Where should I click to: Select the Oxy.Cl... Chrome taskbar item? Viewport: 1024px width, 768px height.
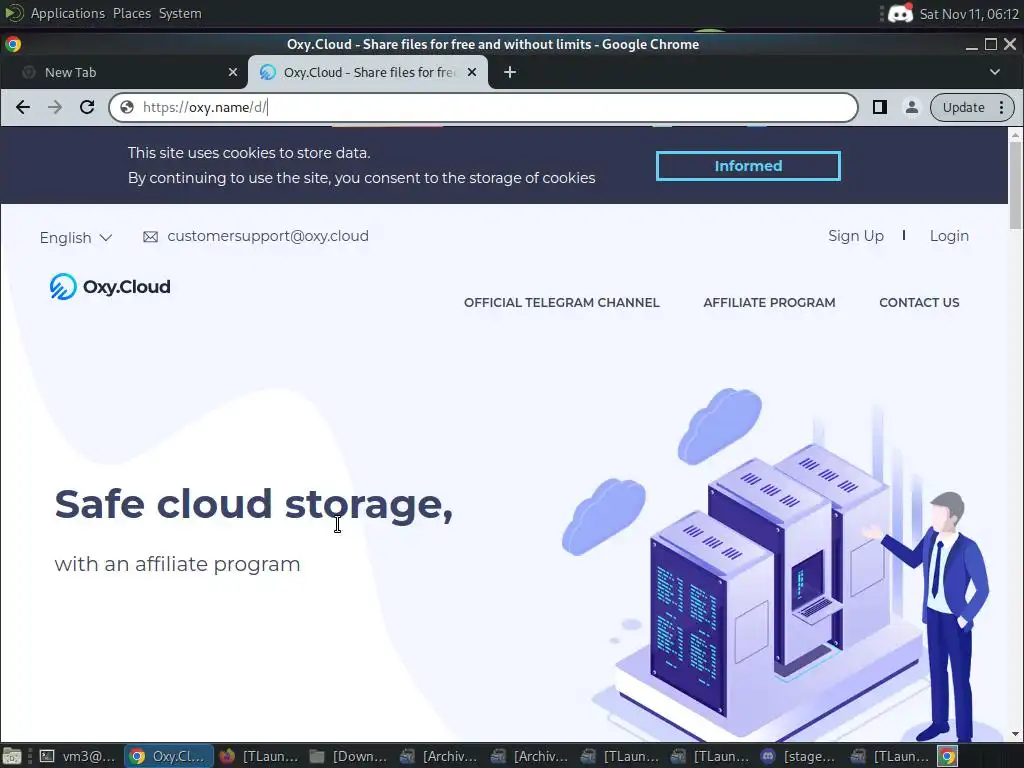click(168, 756)
